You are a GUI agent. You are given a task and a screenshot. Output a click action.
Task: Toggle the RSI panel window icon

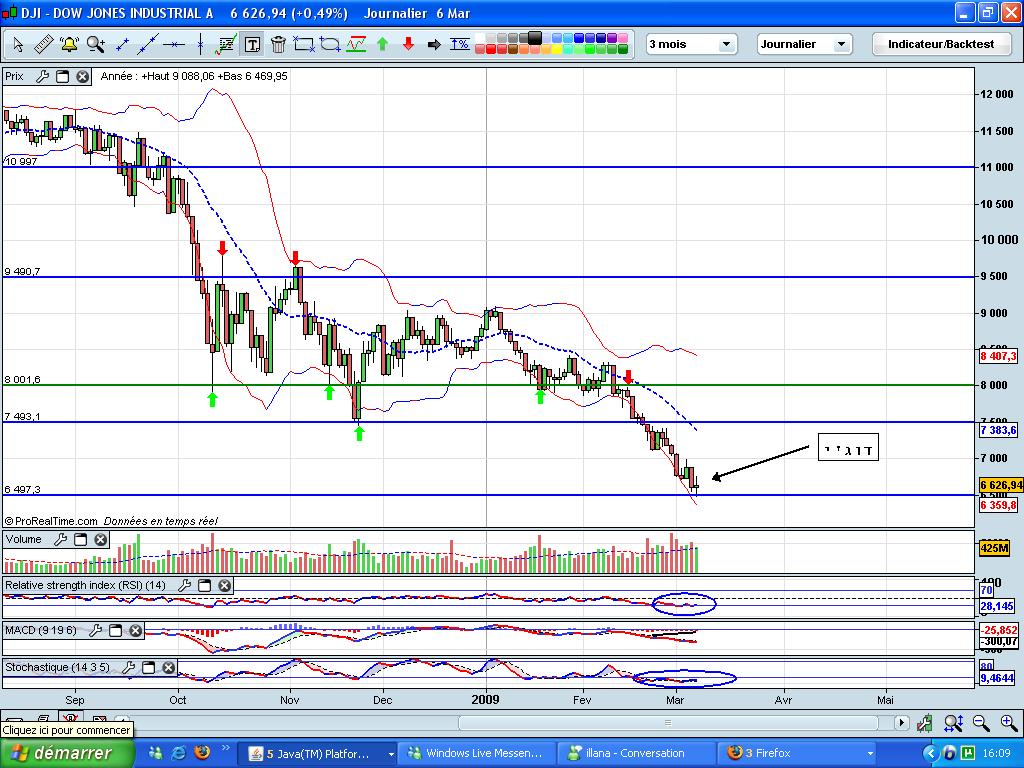pyautogui.click(x=204, y=585)
